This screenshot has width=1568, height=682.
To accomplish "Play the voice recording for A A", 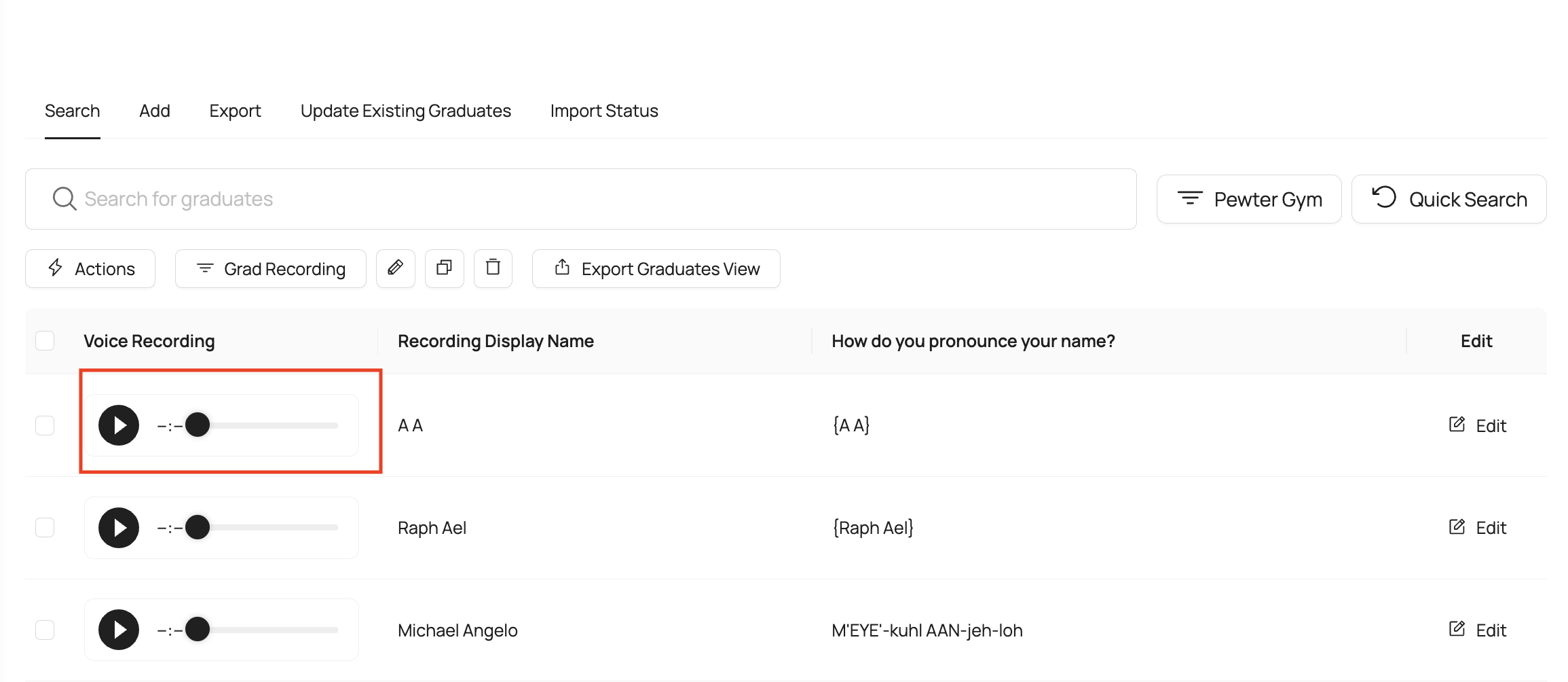I will 119,425.
